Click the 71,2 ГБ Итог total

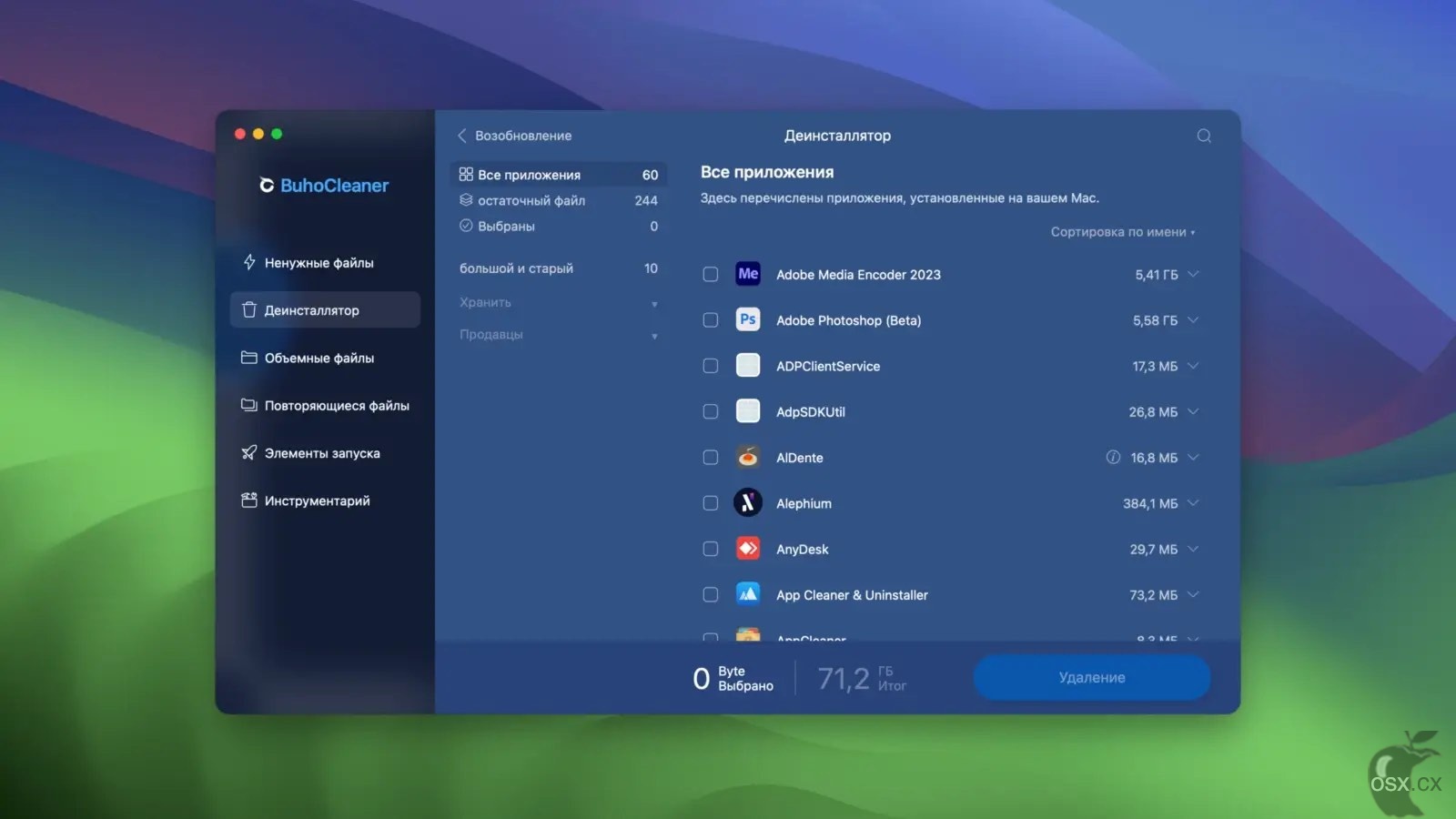coord(862,678)
